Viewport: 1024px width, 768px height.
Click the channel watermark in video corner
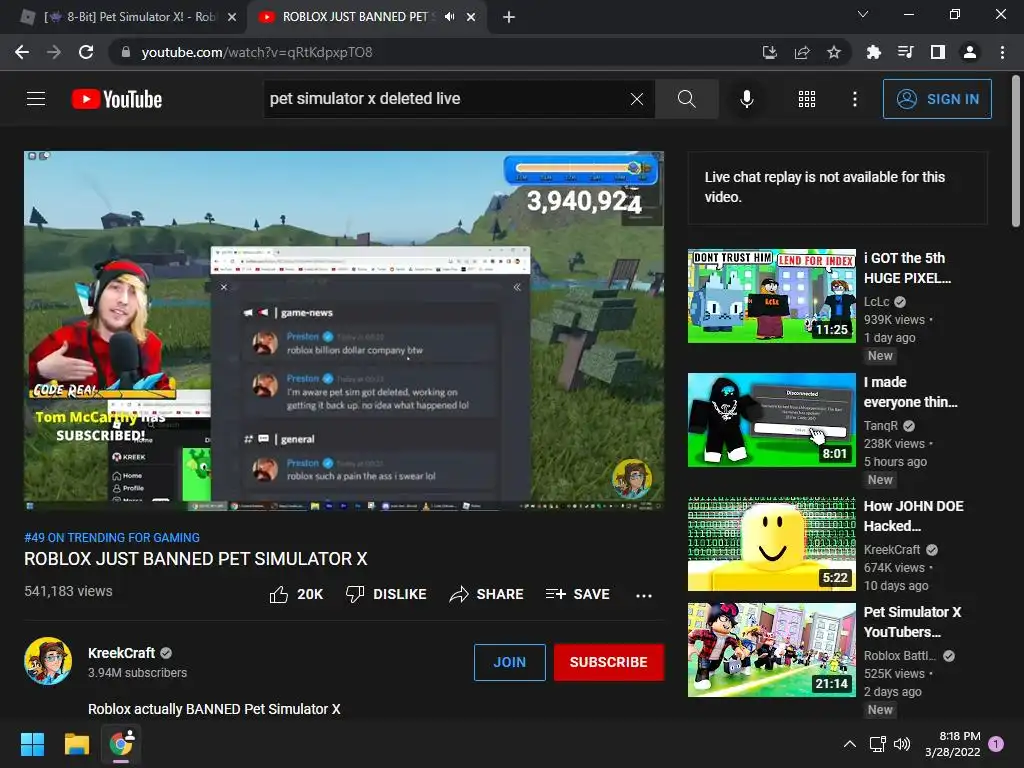point(632,479)
